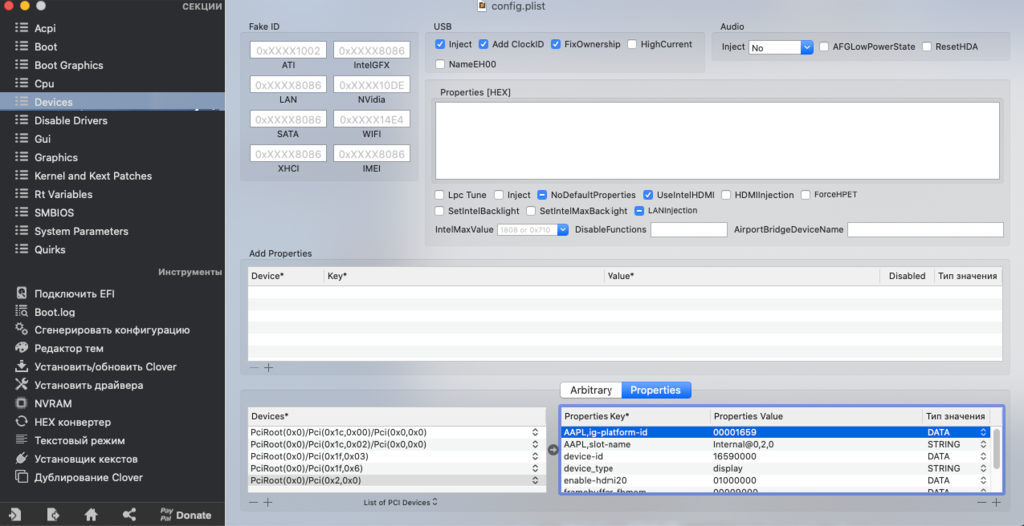Image resolution: width=1024 pixels, height=526 pixels.
Task: Switch to the Arbitrary tab
Action: pos(590,390)
